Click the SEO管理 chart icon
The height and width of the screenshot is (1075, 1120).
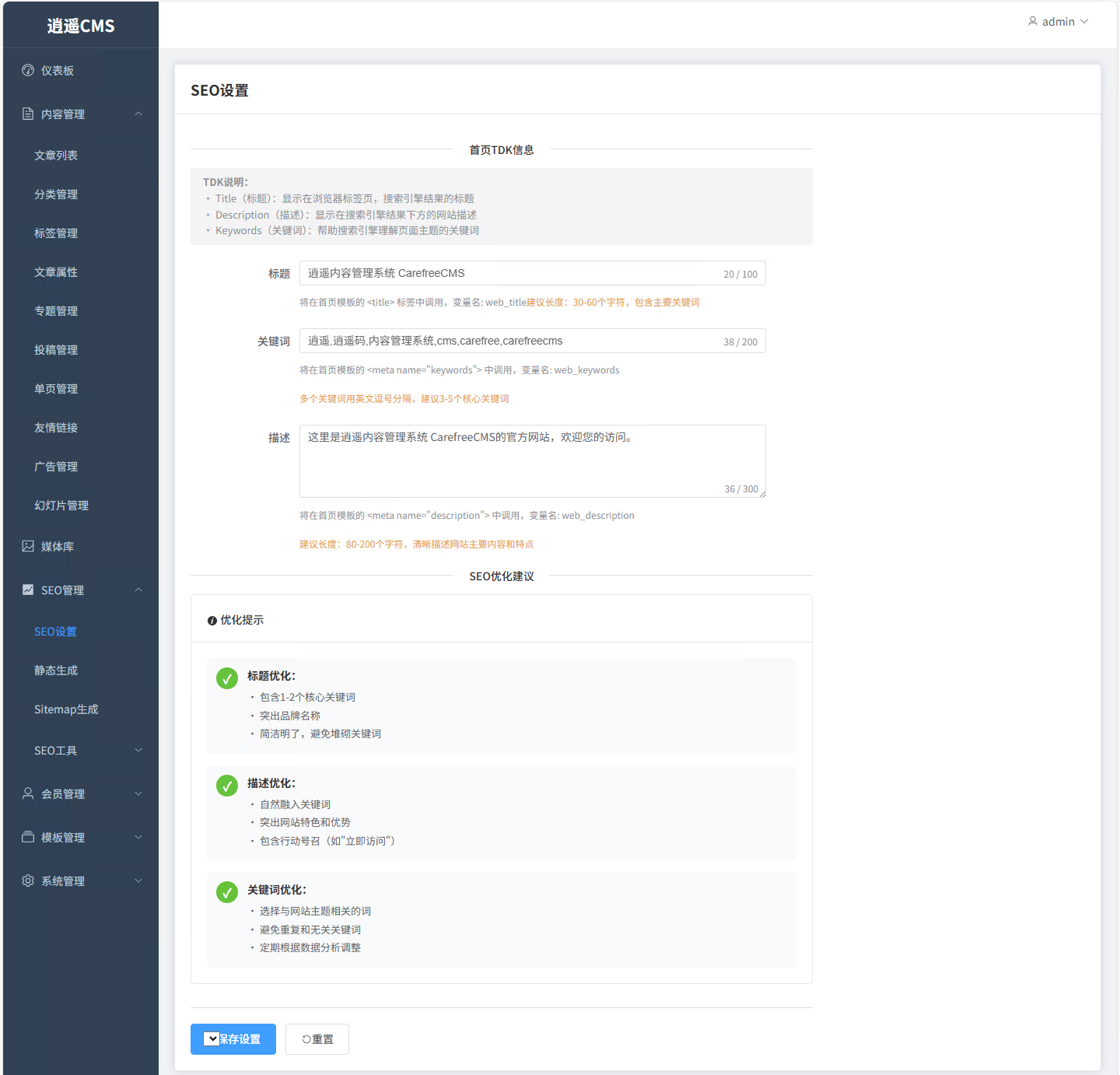pyautogui.click(x=28, y=590)
